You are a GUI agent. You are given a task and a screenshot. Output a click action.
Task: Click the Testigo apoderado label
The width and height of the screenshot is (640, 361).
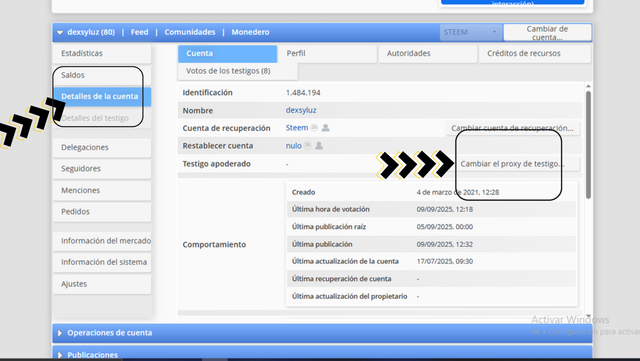pyautogui.click(x=217, y=164)
